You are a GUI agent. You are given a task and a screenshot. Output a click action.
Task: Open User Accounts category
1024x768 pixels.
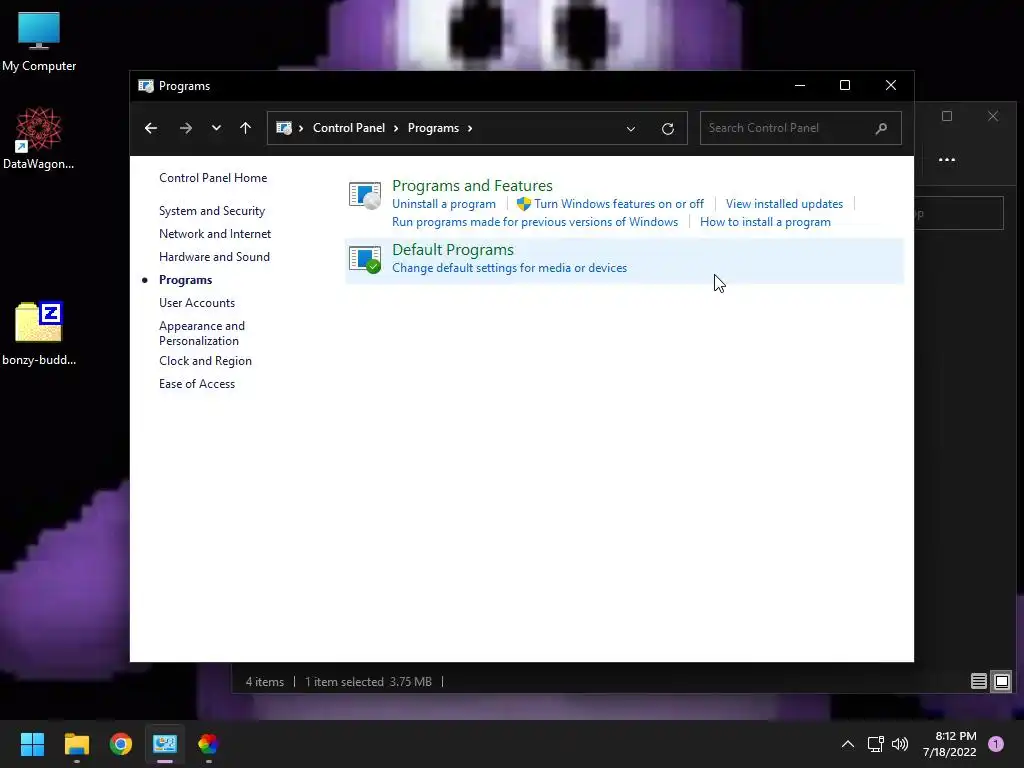coord(197,303)
